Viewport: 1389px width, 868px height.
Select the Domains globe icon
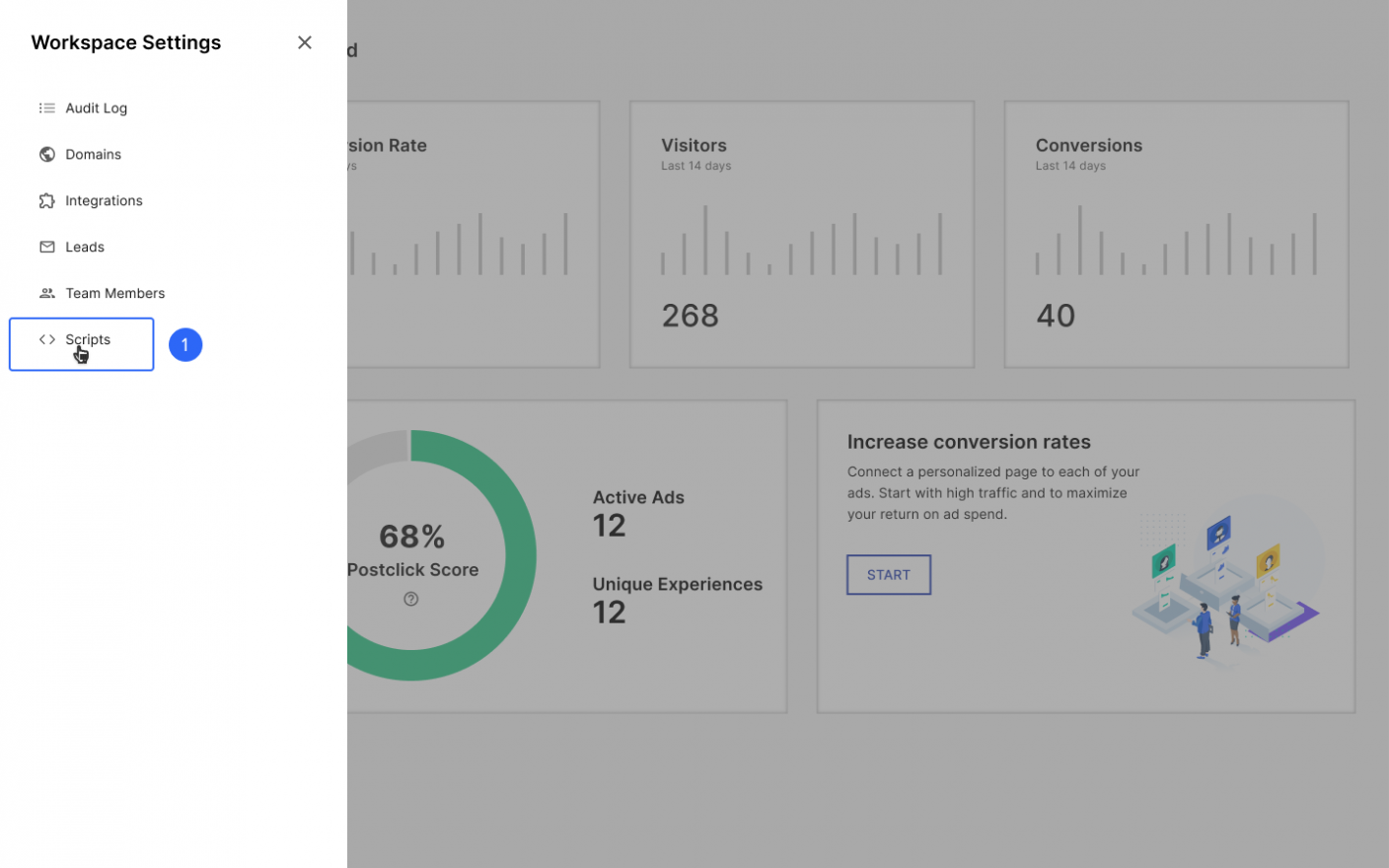(46, 154)
